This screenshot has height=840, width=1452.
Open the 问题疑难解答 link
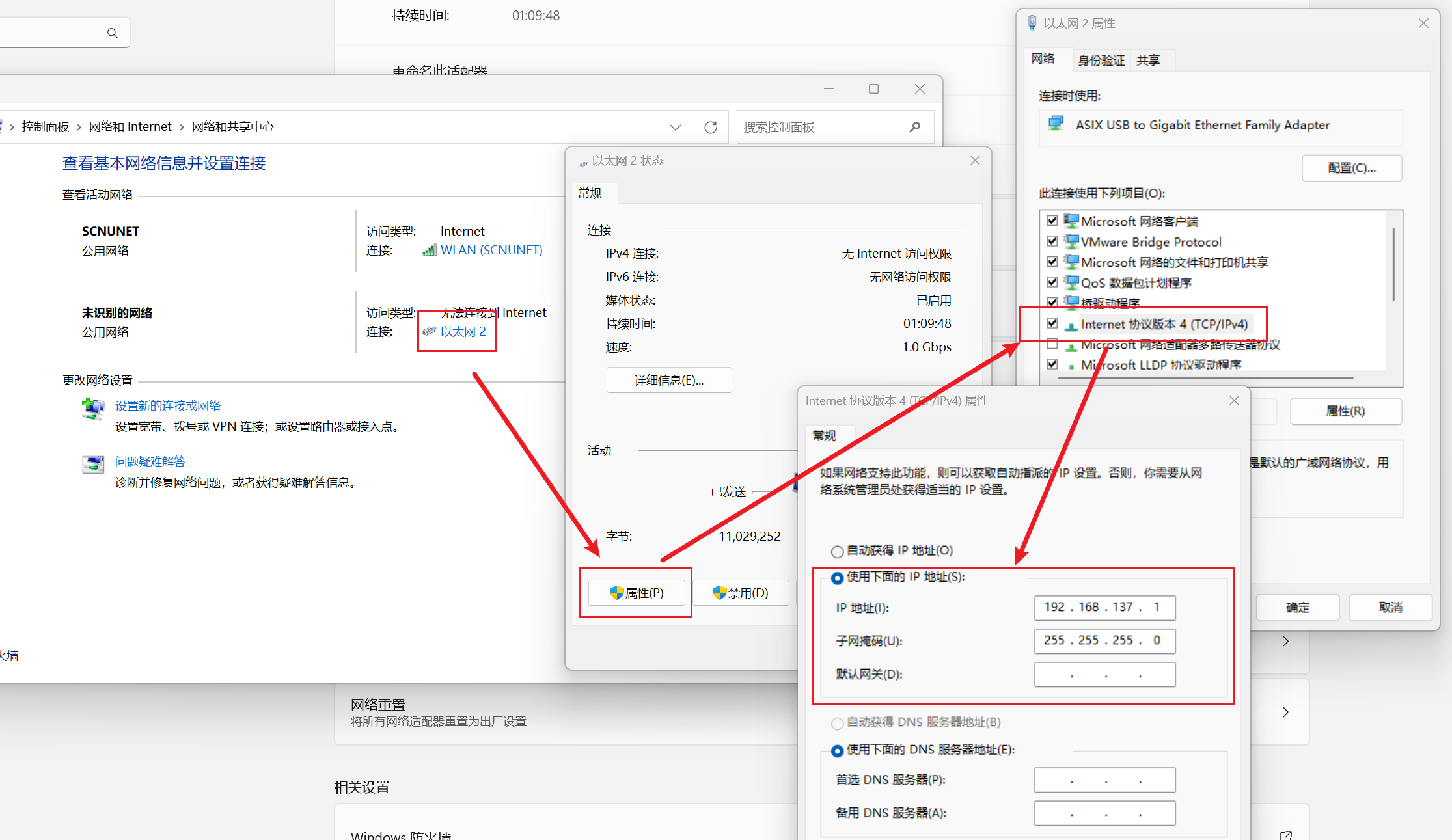tap(150, 461)
